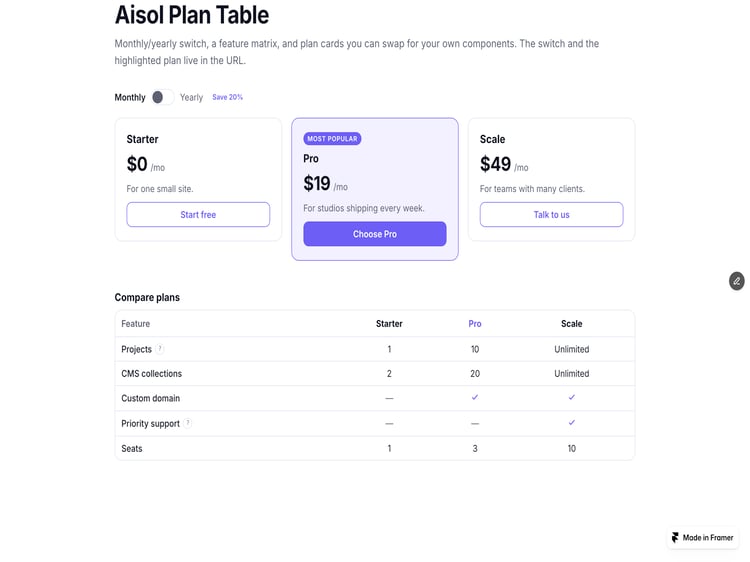Screen dimensions: 750x562
Task: Click the Starter column header in table
Action: coord(389,324)
